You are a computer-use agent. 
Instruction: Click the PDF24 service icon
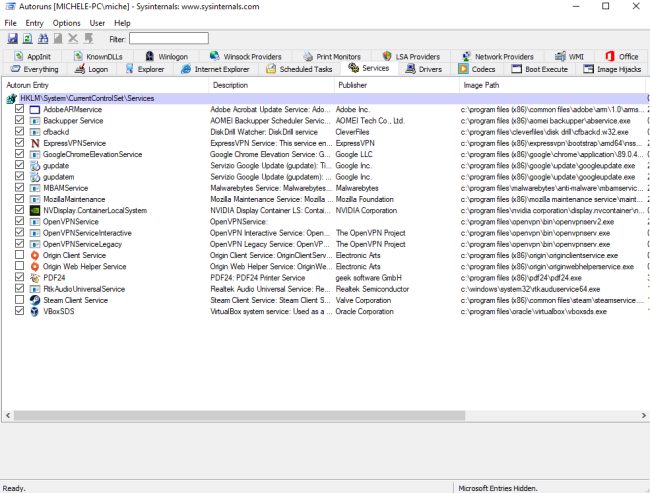coord(35,278)
